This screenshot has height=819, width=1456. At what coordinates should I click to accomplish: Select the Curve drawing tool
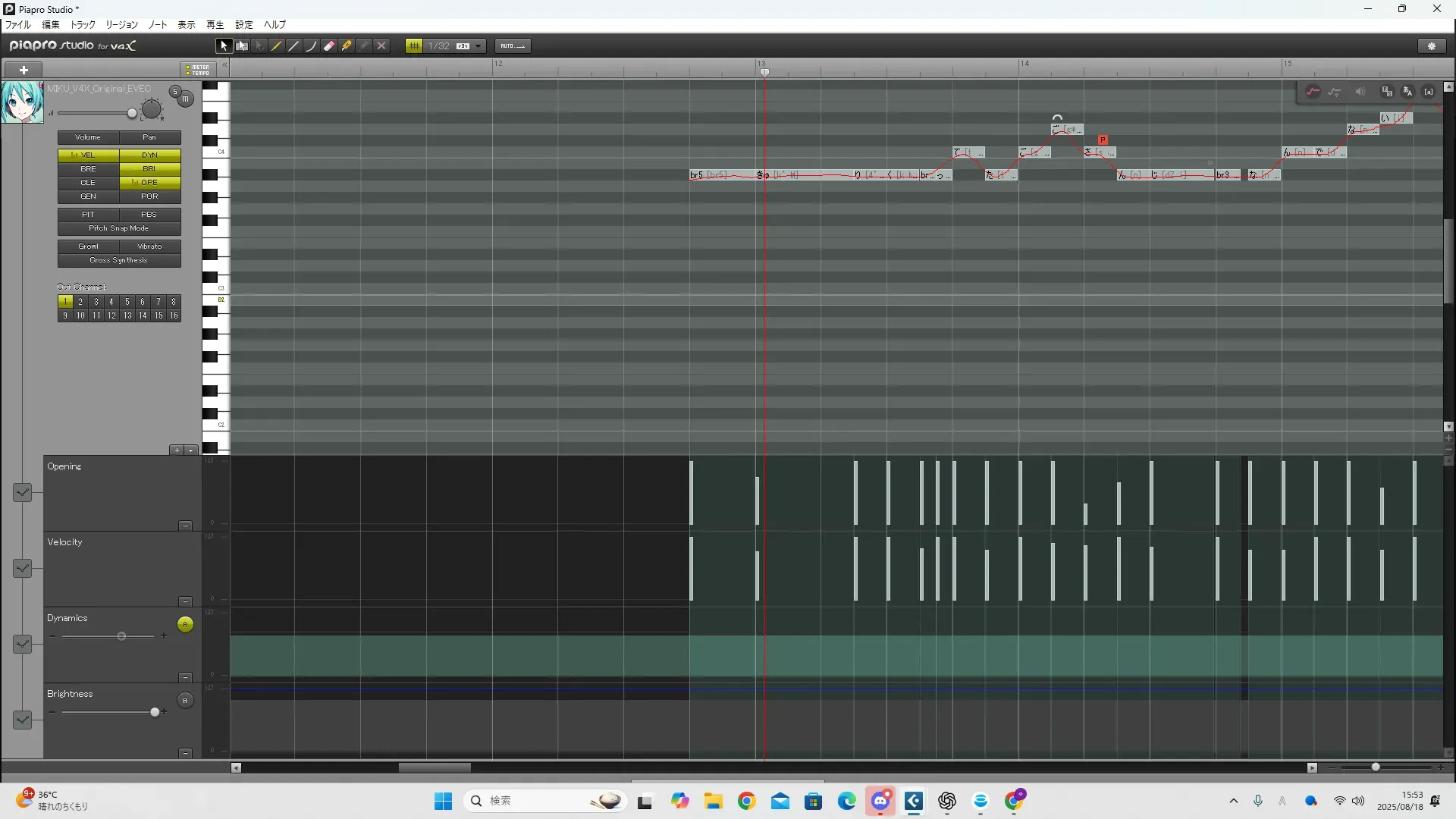click(312, 46)
